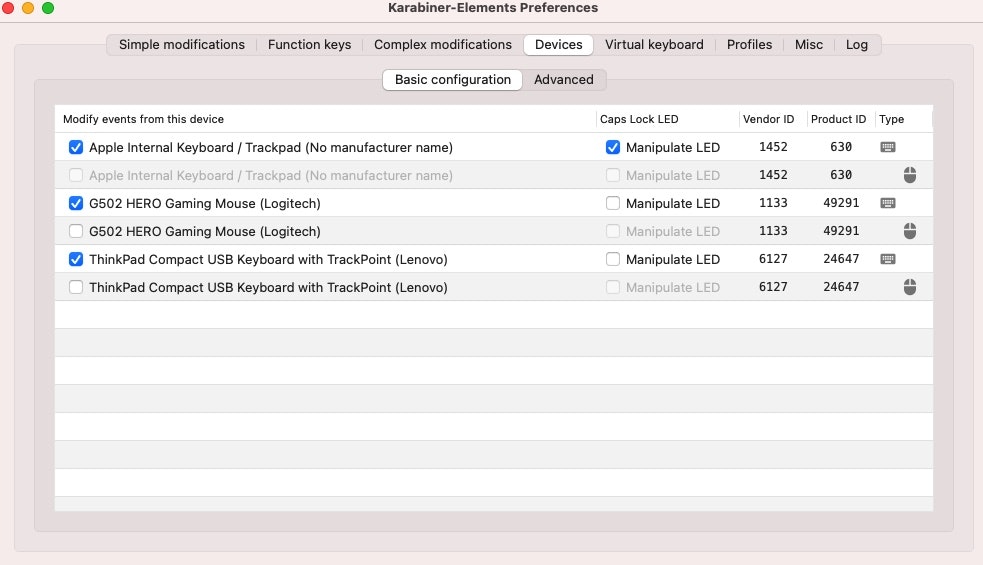Click product ID 630 in first row
This screenshot has height=565, width=983.
point(841,147)
